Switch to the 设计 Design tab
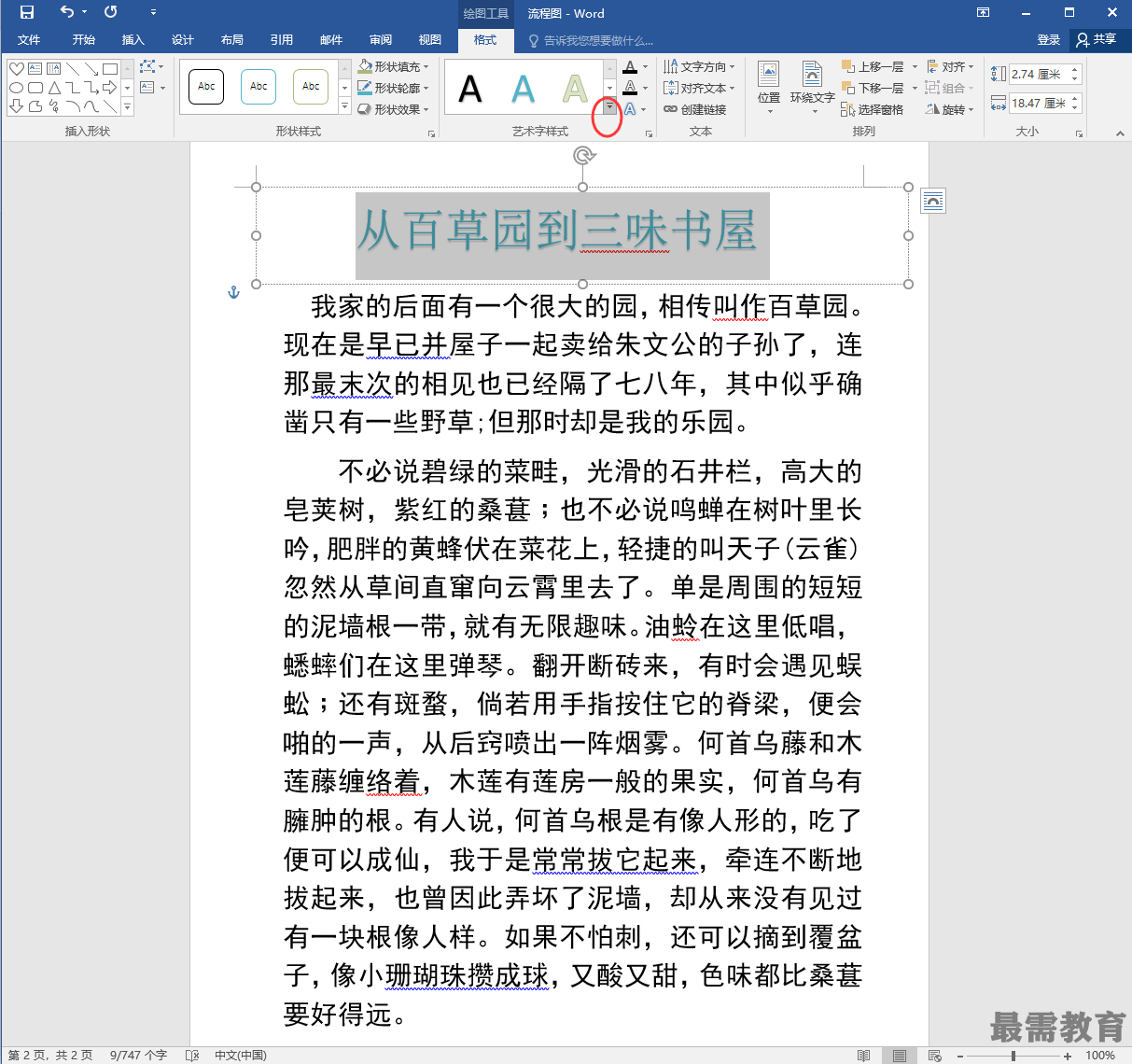 click(x=183, y=40)
